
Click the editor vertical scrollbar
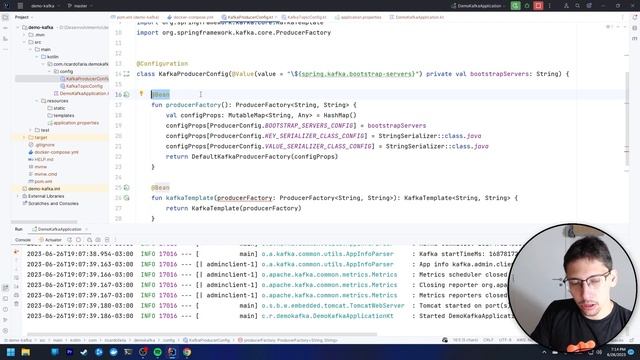coord(627,119)
